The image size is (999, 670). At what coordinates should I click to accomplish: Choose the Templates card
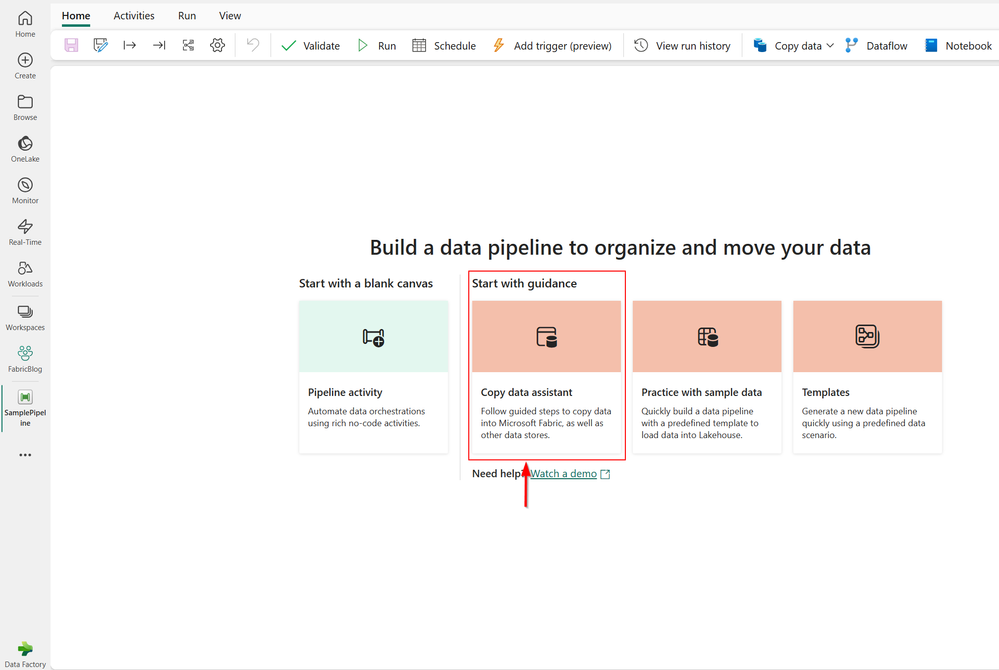coord(868,376)
